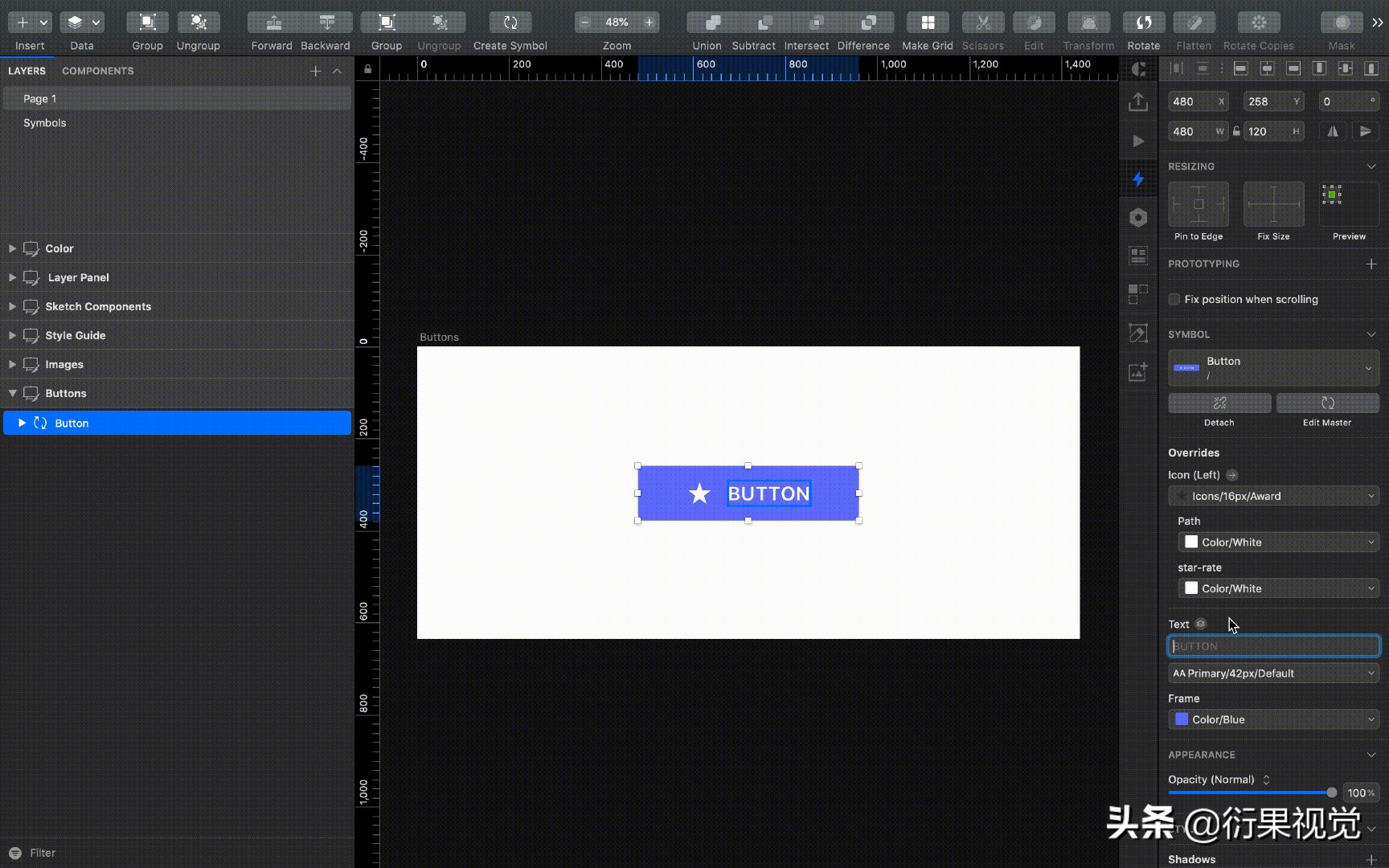The height and width of the screenshot is (868, 1389).
Task: Click the export upload icon in side strip
Action: click(x=1137, y=102)
